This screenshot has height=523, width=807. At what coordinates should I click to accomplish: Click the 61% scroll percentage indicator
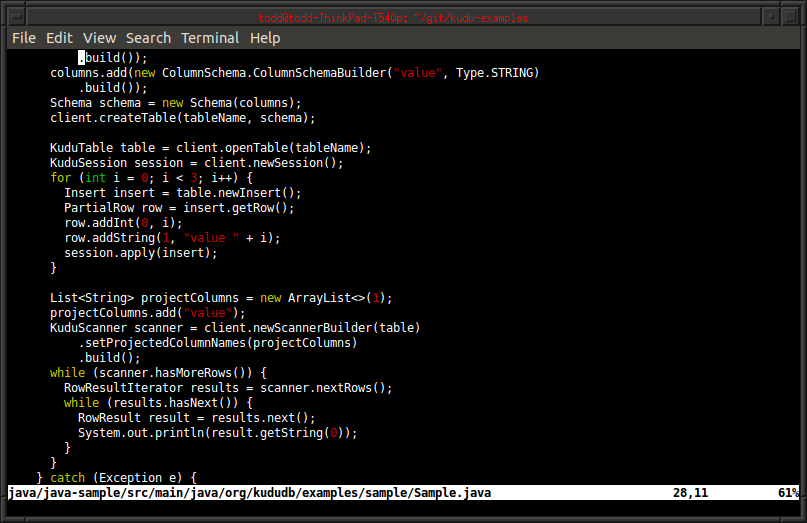coord(786,493)
